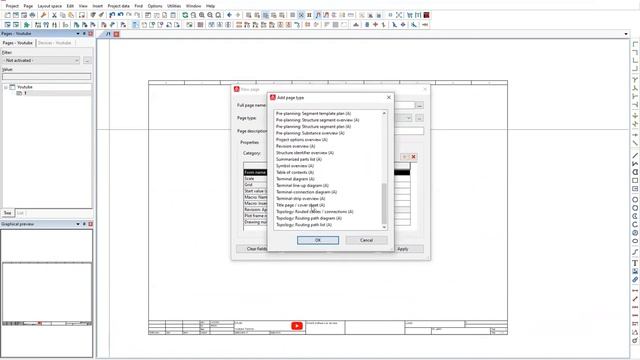The width and height of the screenshot is (640, 360).
Task: Select 'Revision overview (A)' entry
Action: [296, 146]
